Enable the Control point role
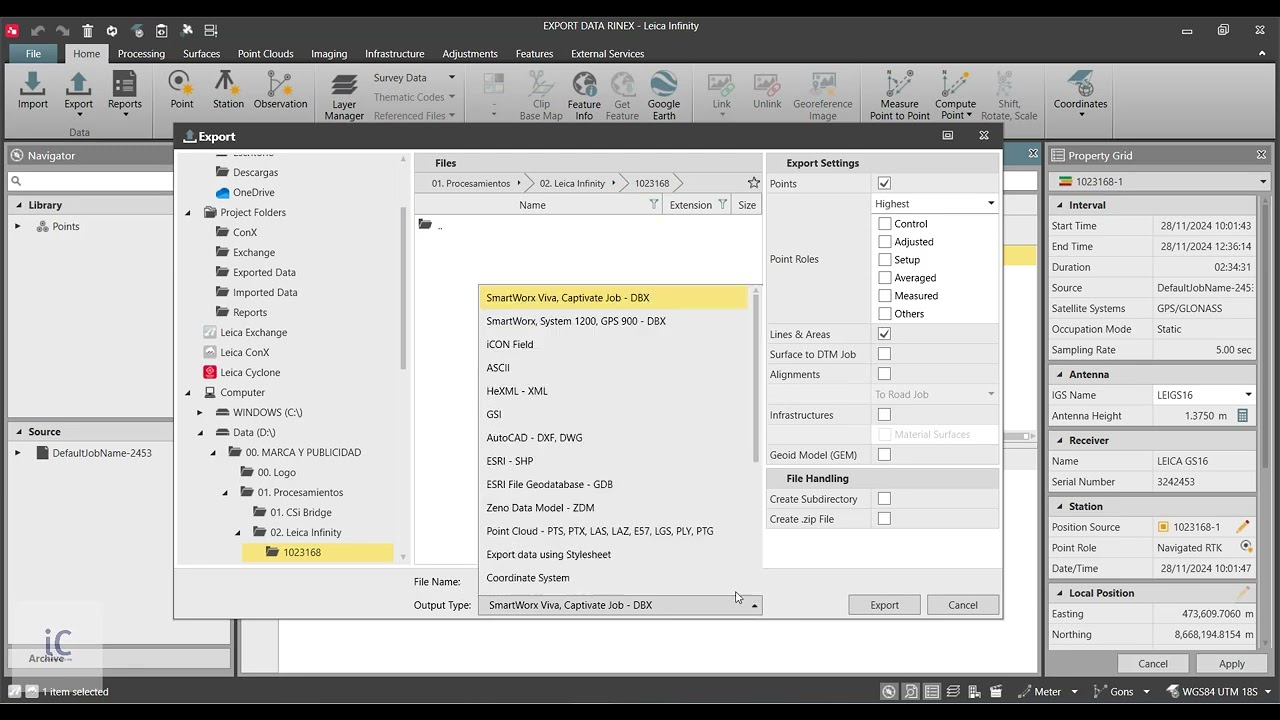Image resolution: width=1280 pixels, height=720 pixels. click(885, 224)
